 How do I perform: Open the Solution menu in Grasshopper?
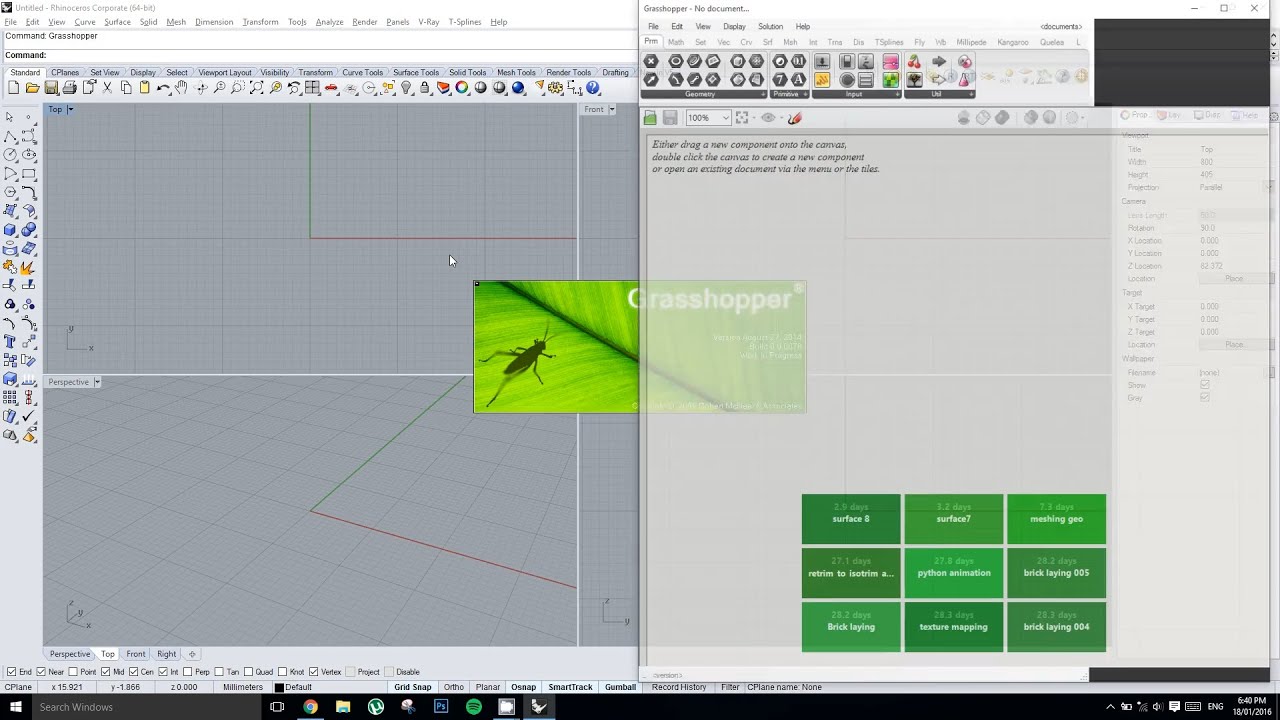(x=770, y=26)
